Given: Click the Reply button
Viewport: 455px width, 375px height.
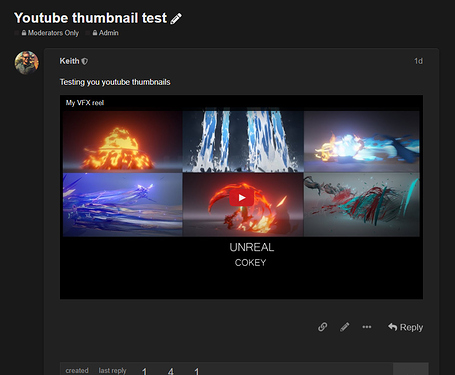Looking at the screenshot, I should tap(405, 327).
